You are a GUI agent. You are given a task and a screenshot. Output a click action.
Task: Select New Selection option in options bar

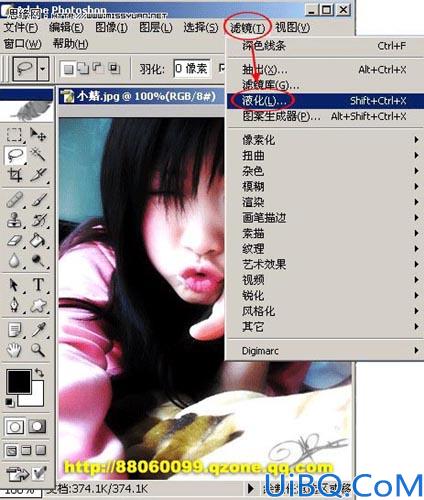pyautogui.click(x=68, y=69)
